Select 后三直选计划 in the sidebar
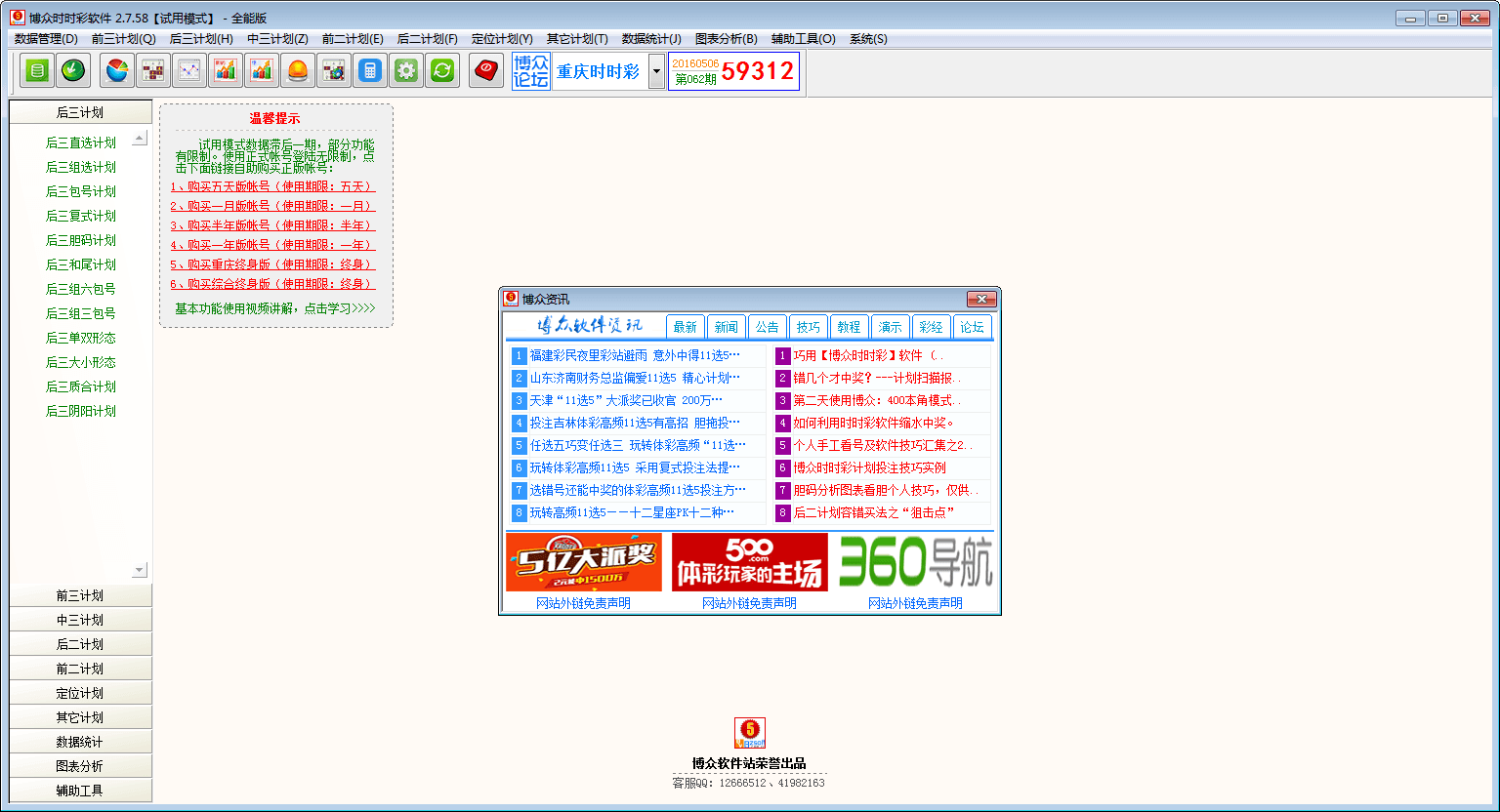Viewport: 1500px width, 812px height. tap(81, 142)
